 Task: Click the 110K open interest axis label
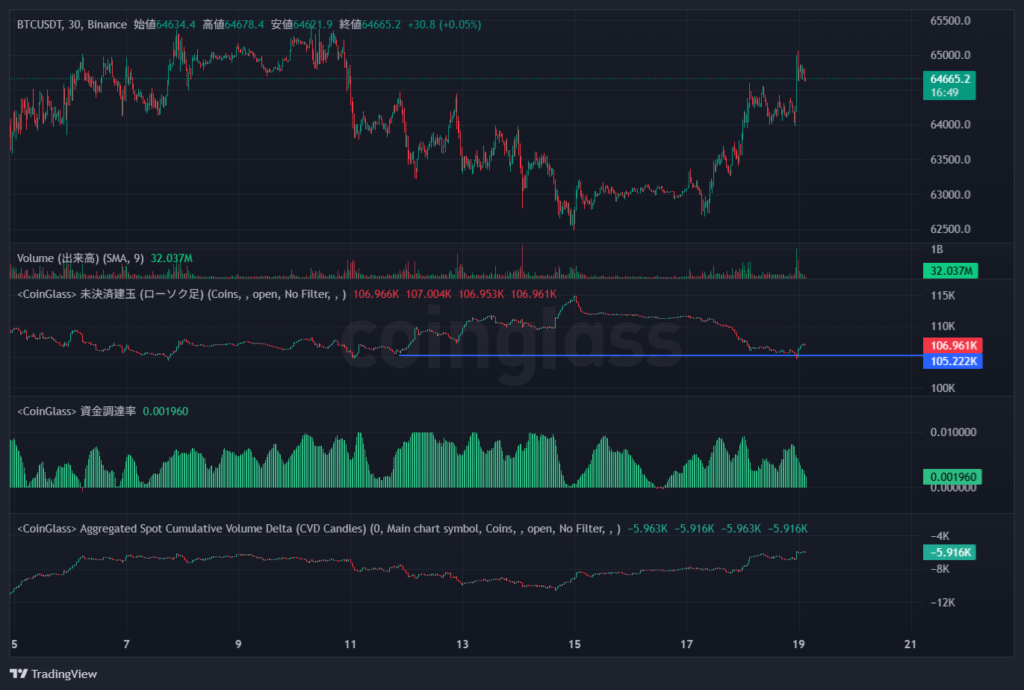[943, 326]
